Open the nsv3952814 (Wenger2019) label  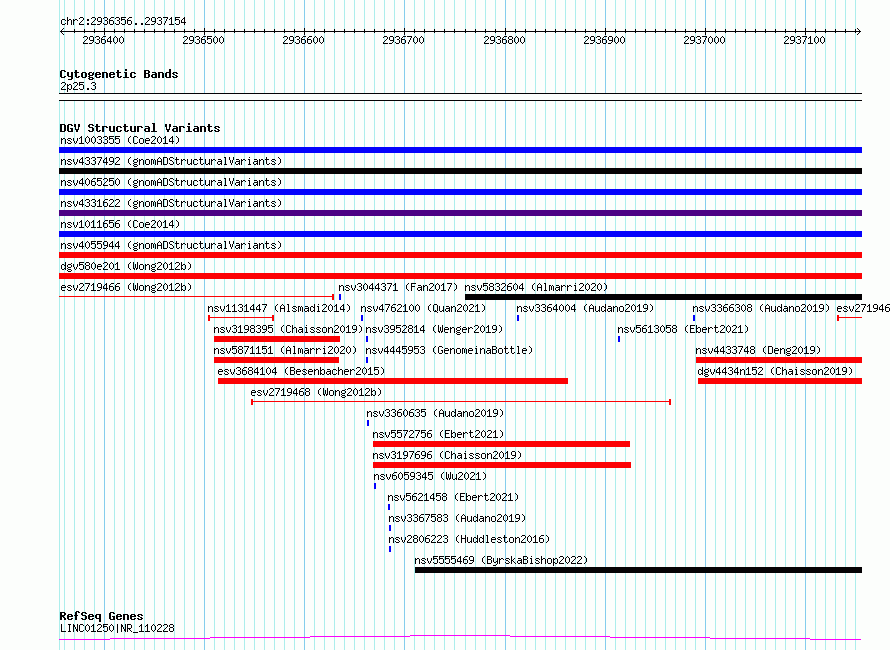click(434, 329)
